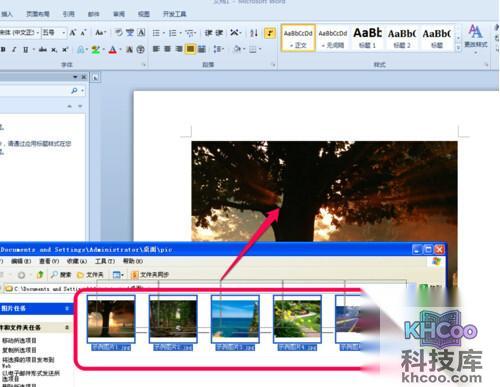This screenshot has width=500, height=387.
Task: Click the Shrink Font icon
Action: [x=83, y=33]
